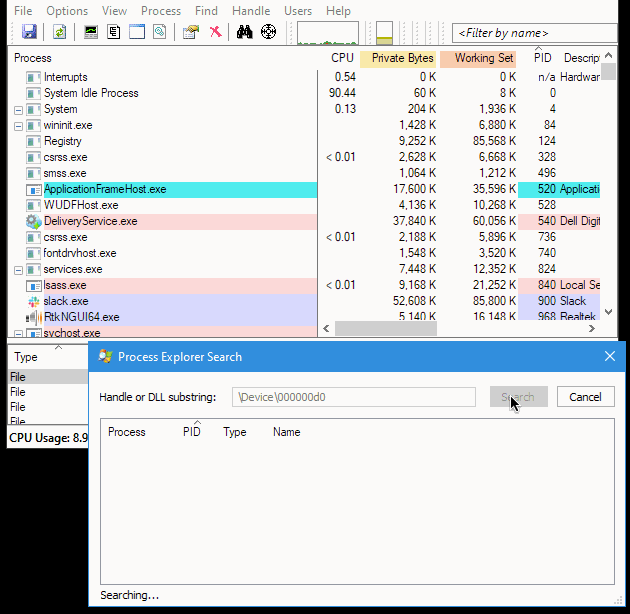The height and width of the screenshot is (614, 630).
Task: Open the Options menu
Action: coord(67,11)
